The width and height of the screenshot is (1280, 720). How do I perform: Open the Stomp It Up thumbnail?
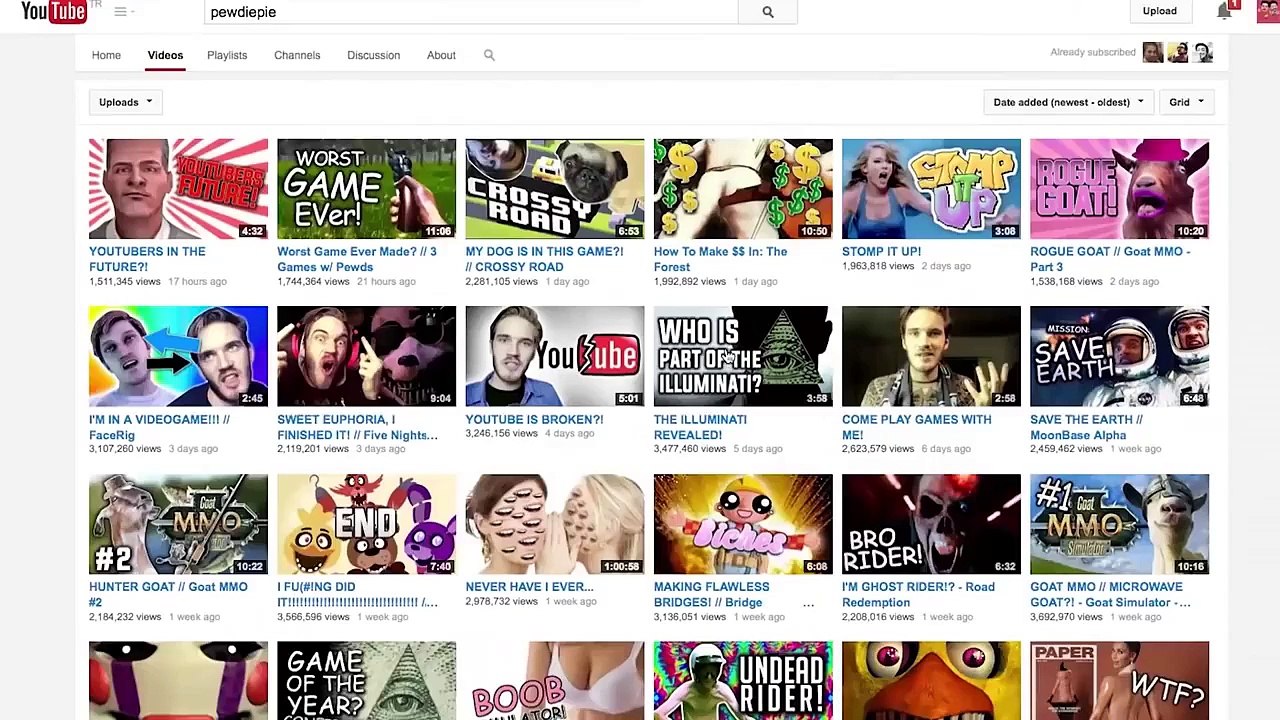(931, 189)
